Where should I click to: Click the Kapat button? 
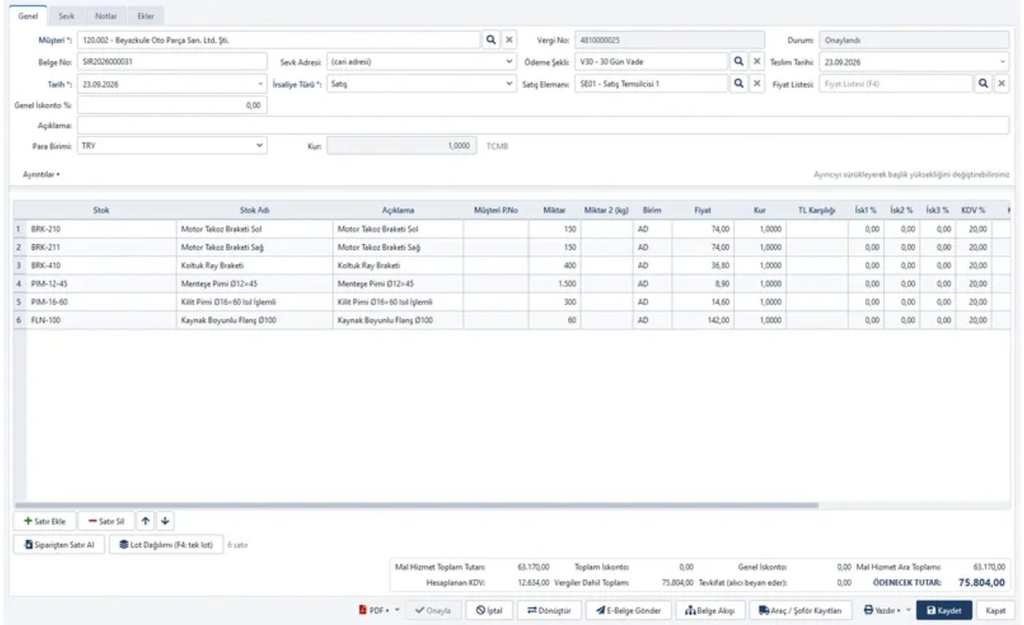pos(995,611)
